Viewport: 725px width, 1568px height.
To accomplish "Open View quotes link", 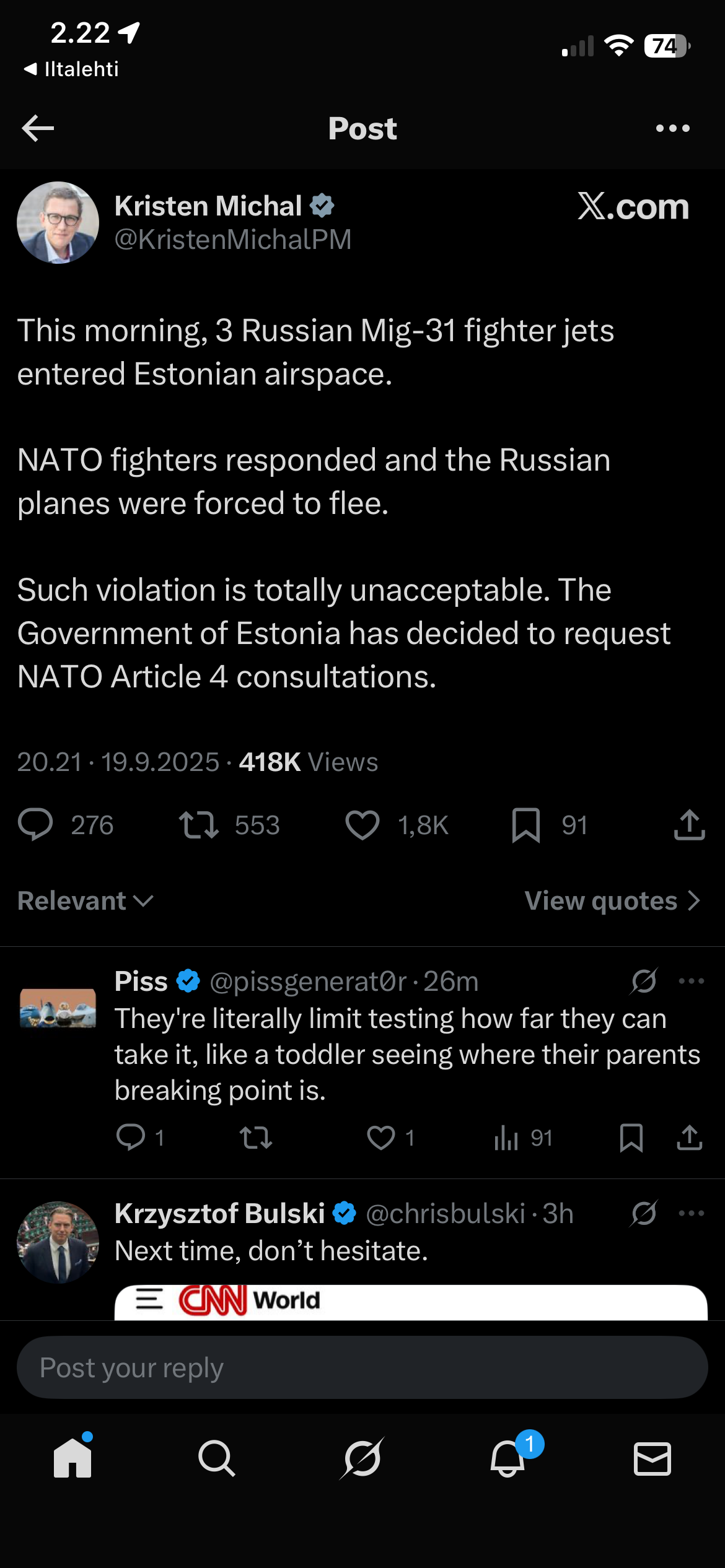I will point(612,901).
